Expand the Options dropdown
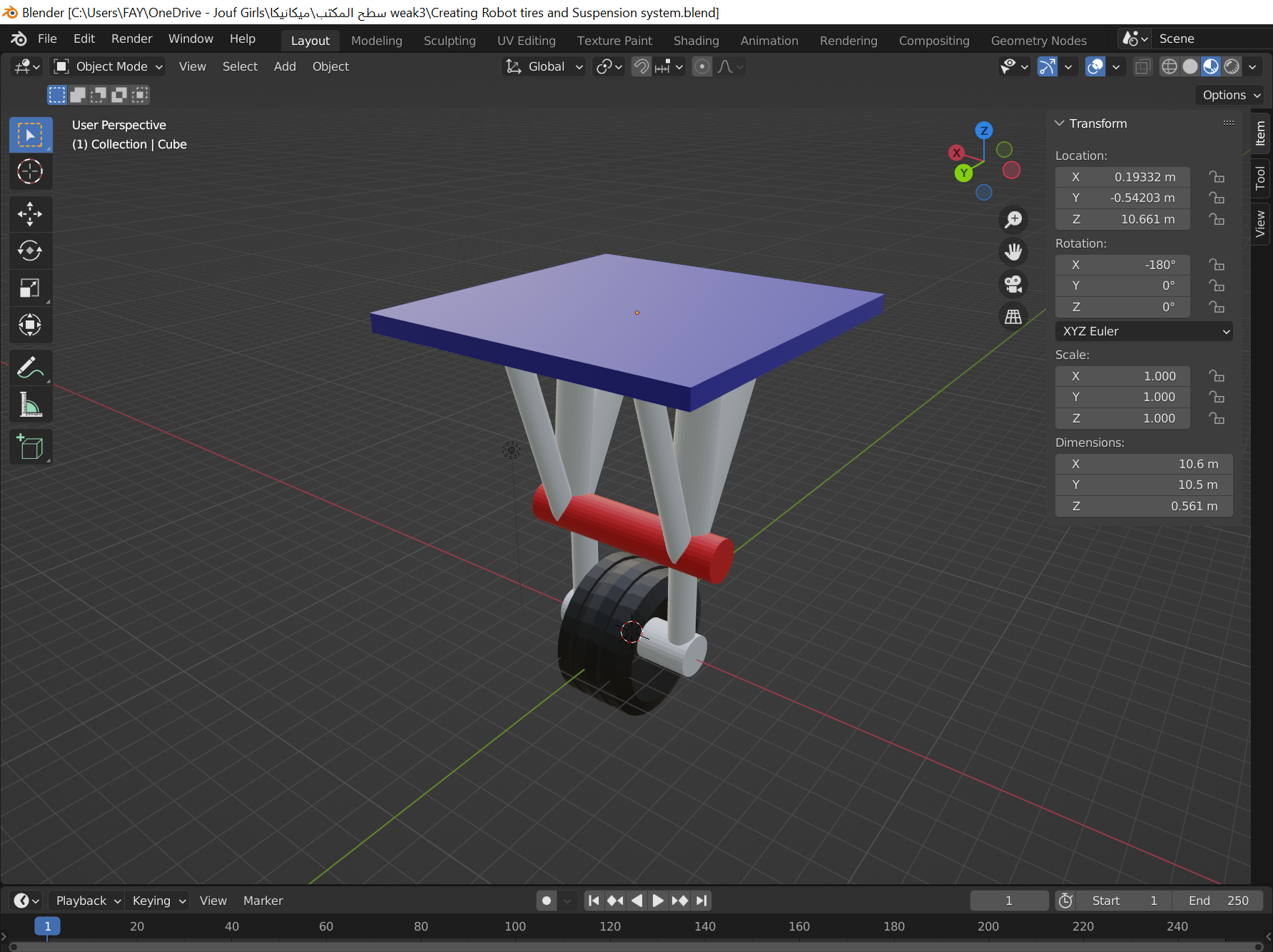 pyautogui.click(x=1231, y=95)
